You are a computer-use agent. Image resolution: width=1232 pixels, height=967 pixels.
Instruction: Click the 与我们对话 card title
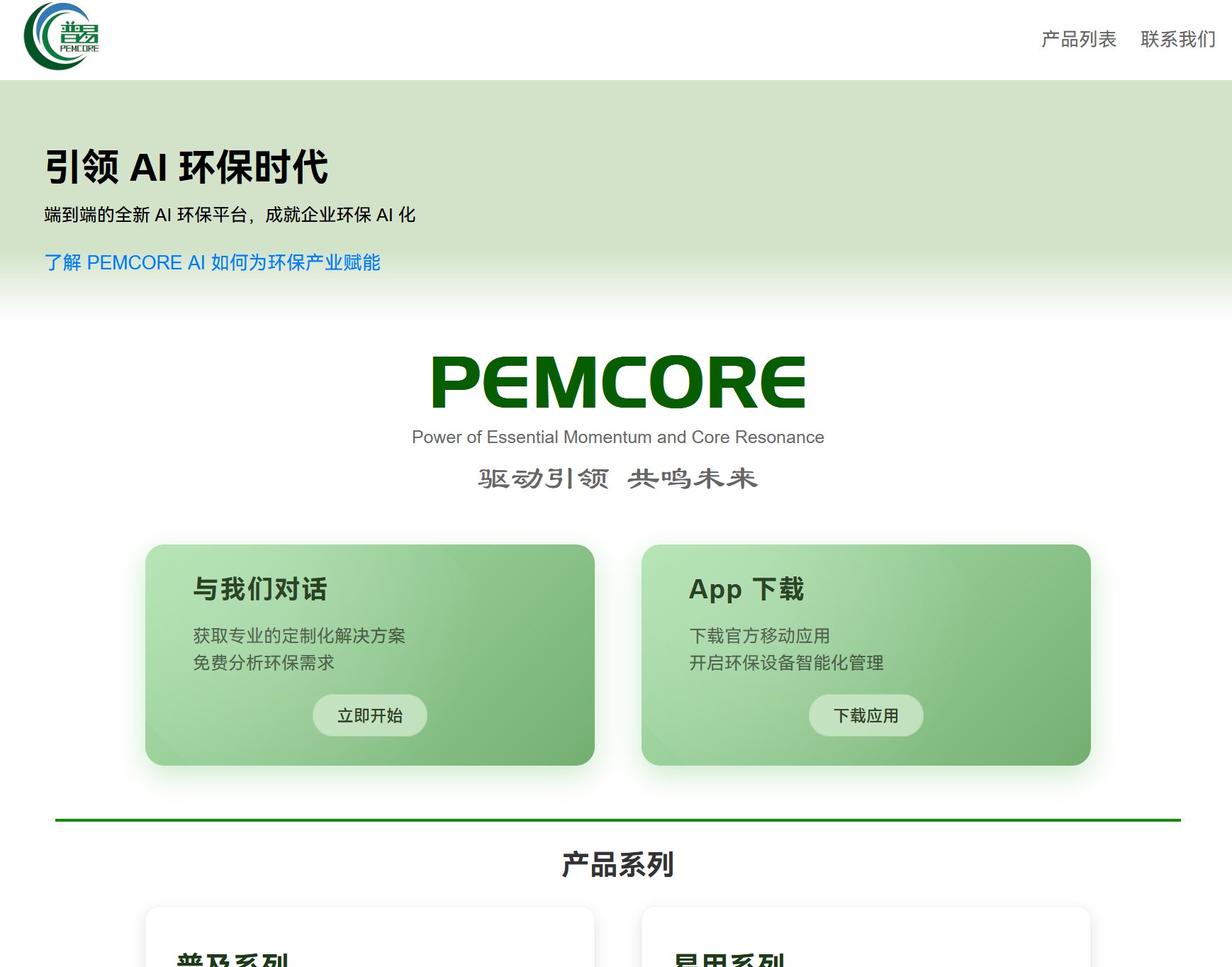(260, 589)
